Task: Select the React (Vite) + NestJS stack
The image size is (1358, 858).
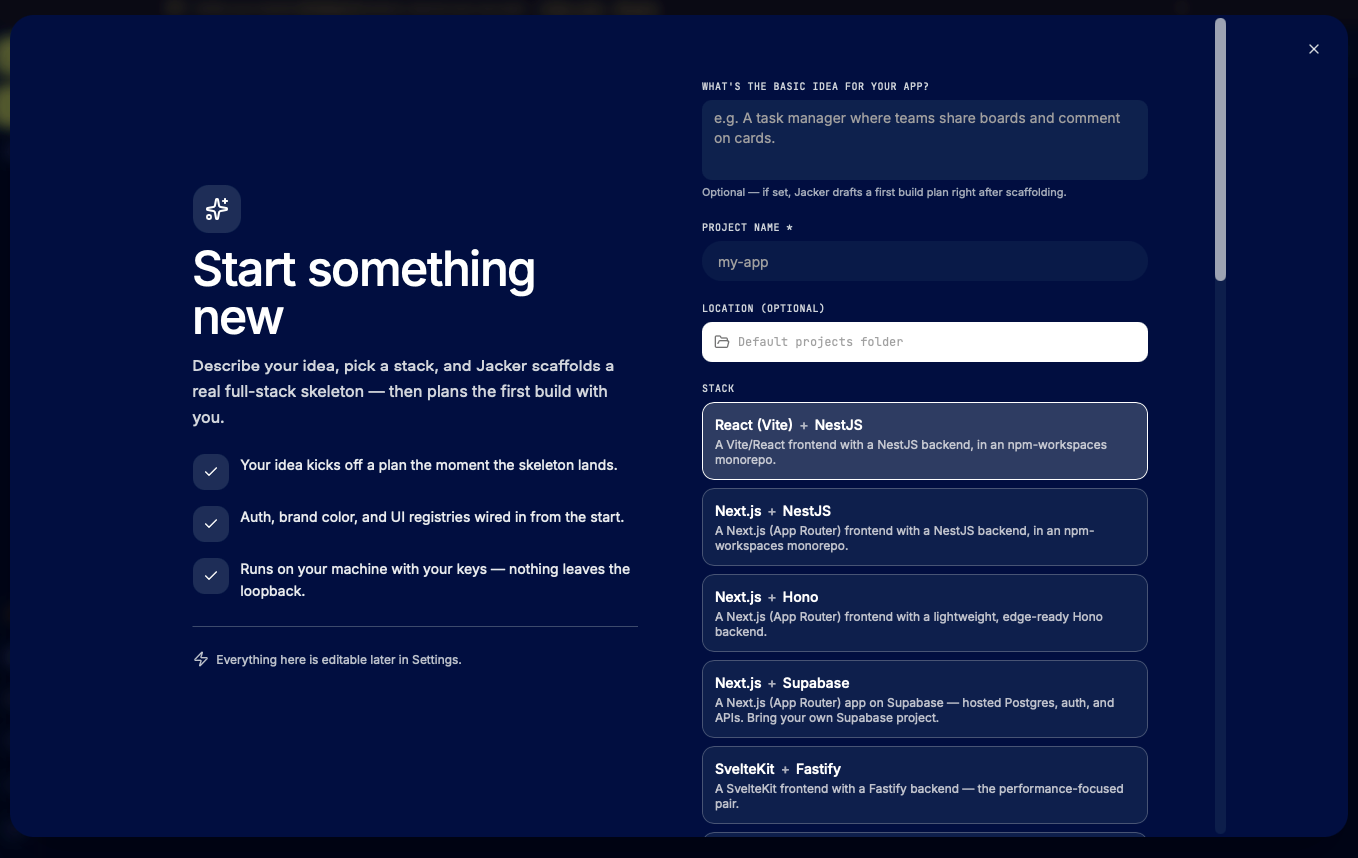Action: pyautogui.click(x=925, y=441)
